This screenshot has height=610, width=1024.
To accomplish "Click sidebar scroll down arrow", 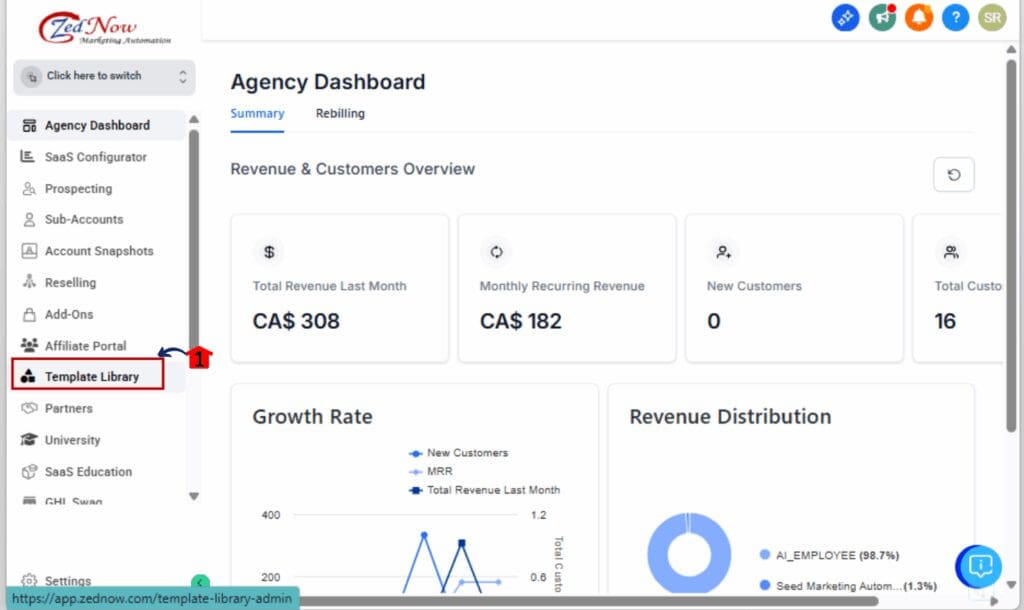I will point(194,496).
